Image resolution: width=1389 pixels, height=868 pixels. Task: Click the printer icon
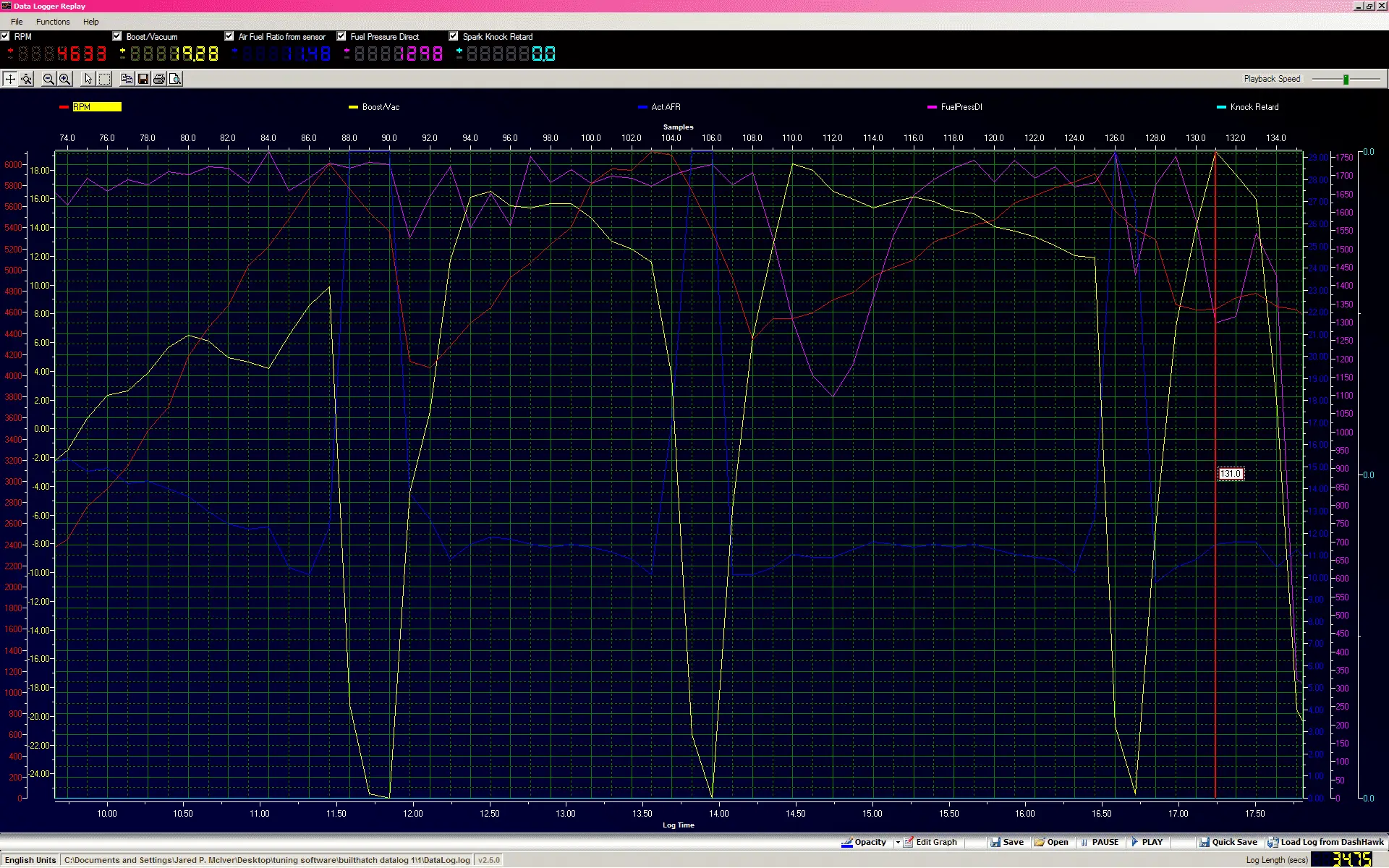[x=159, y=79]
